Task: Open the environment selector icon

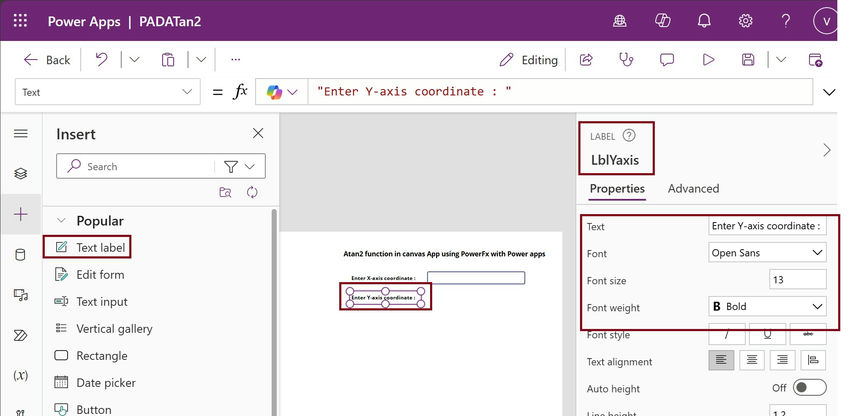Action: [620, 21]
